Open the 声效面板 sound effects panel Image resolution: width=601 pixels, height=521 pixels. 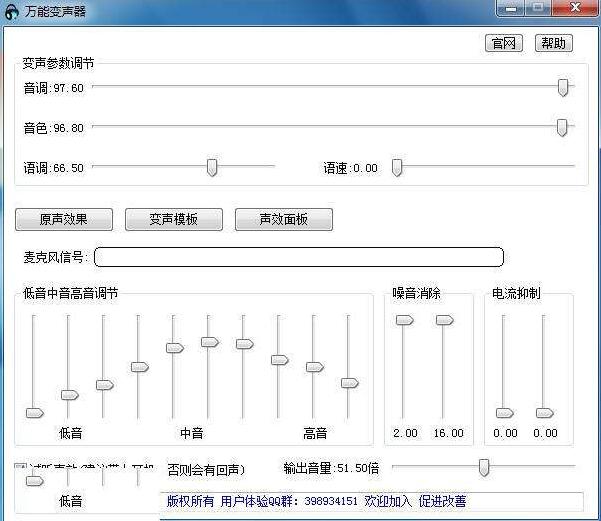click(x=284, y=219)
